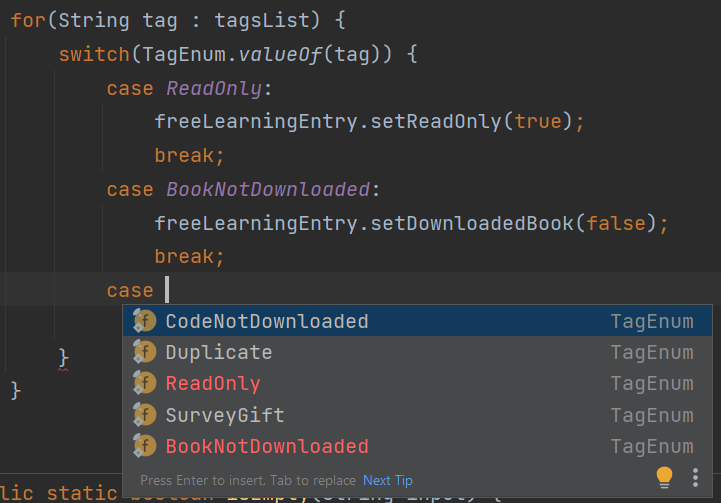Click the setDownloadedBook method name
The height and width of the screenshot is (503, 721).
coord(472,223)
